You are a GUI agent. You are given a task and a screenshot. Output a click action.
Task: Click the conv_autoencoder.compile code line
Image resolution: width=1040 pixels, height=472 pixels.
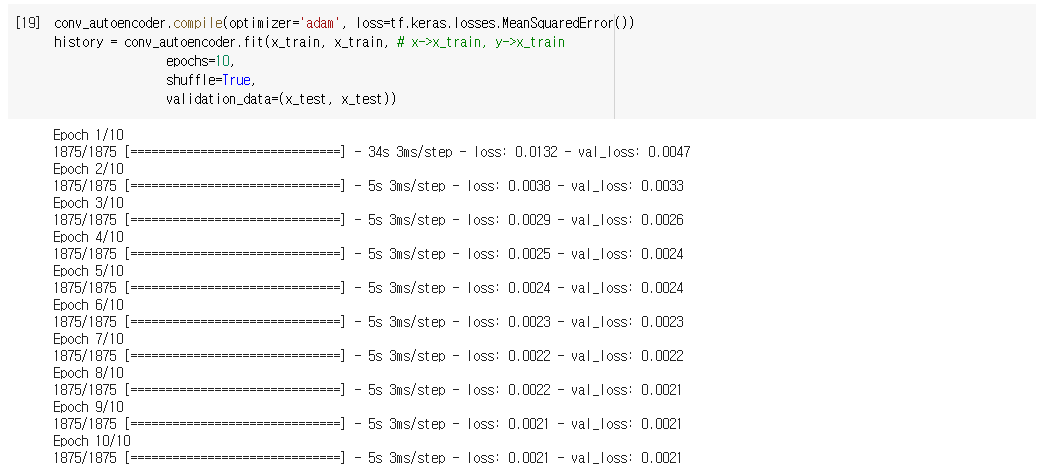click(344, 24)
